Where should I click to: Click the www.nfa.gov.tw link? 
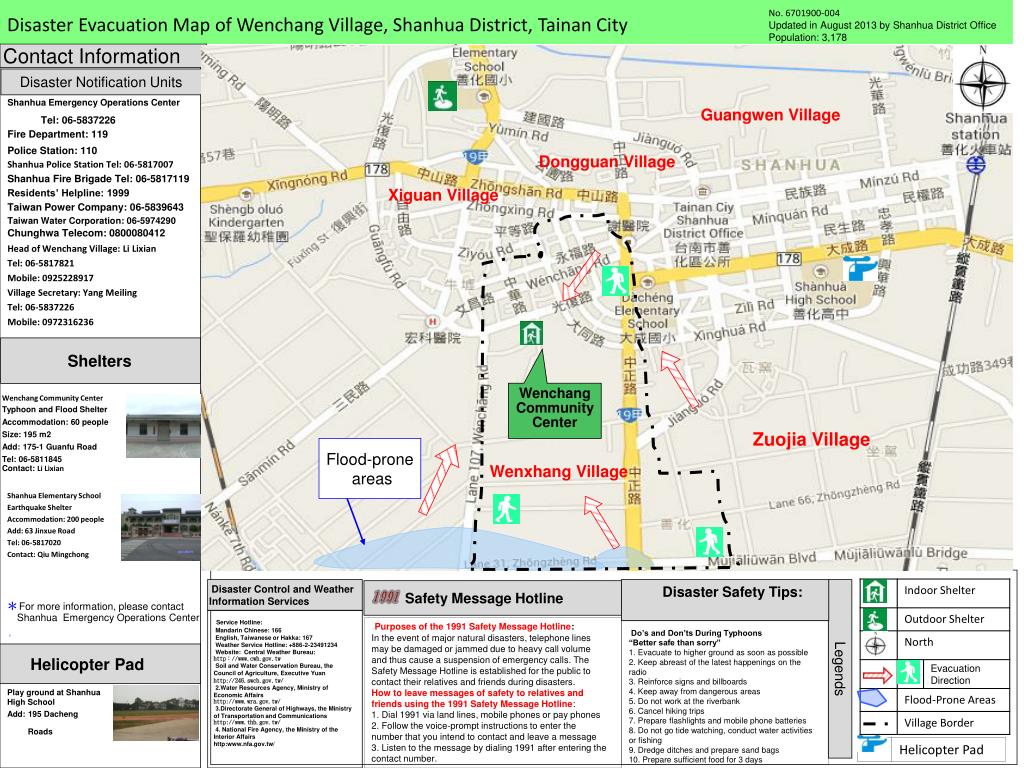tap(244, 744)
